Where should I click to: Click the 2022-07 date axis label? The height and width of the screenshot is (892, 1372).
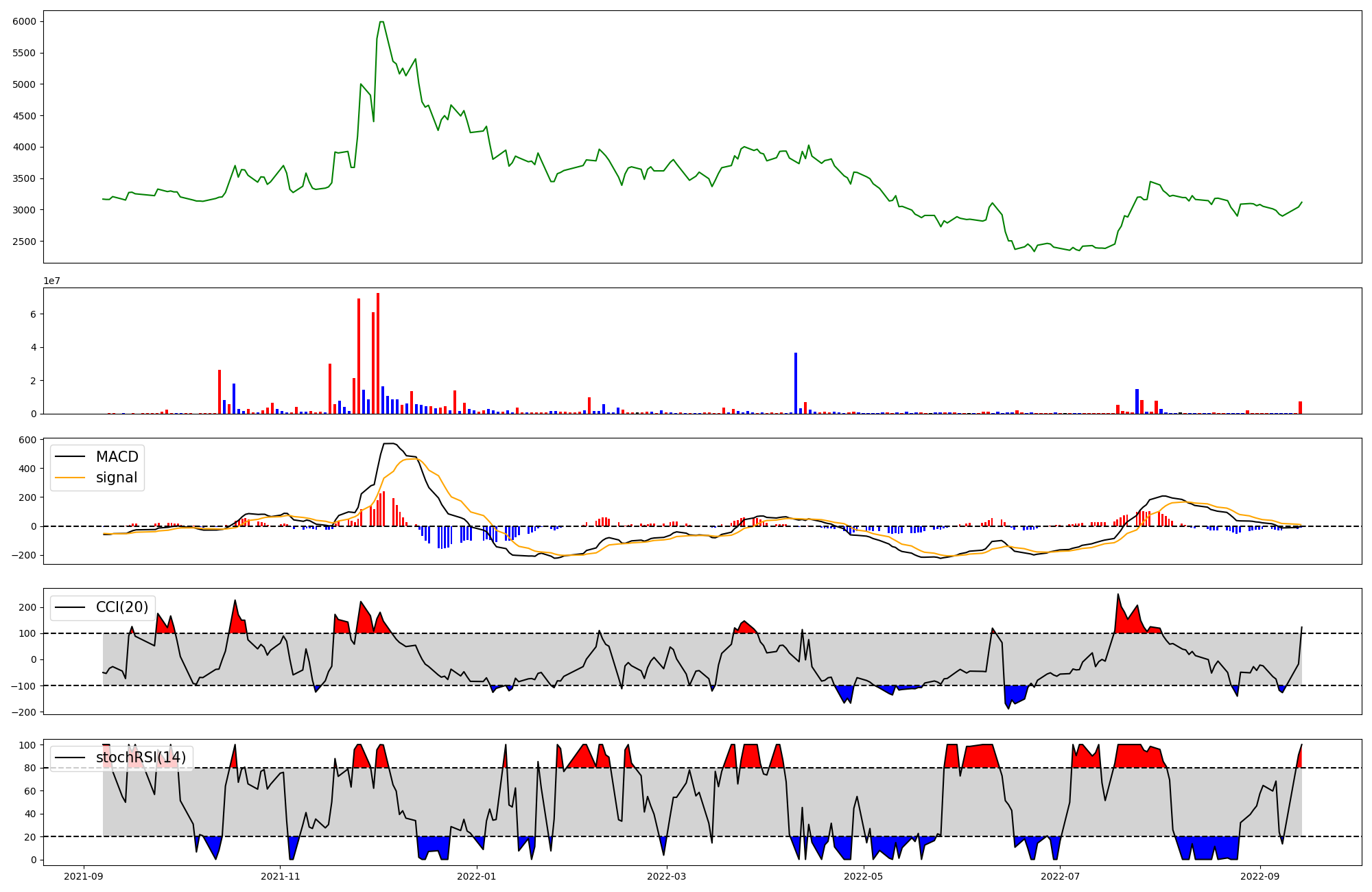click(x=1060, y=876)
